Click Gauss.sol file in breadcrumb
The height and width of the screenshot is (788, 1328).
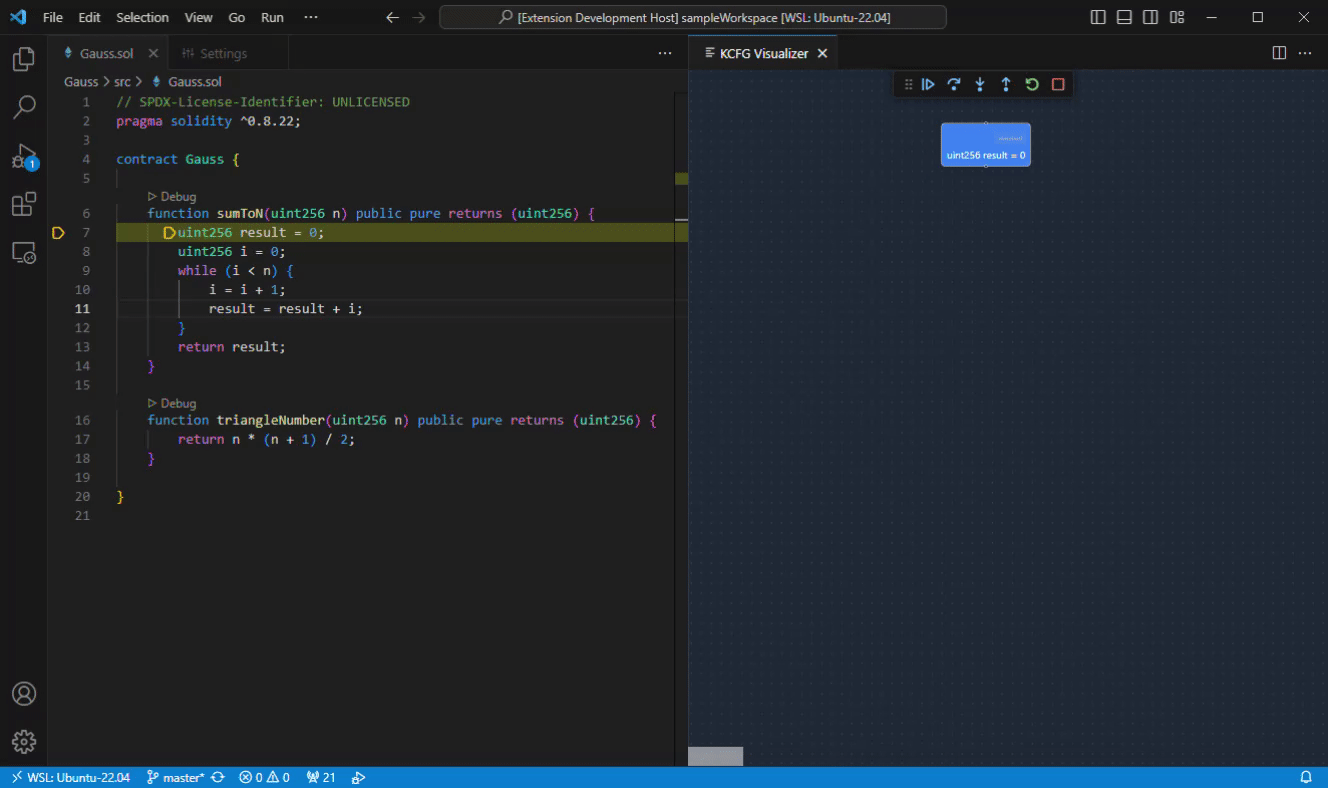point(195,82)
